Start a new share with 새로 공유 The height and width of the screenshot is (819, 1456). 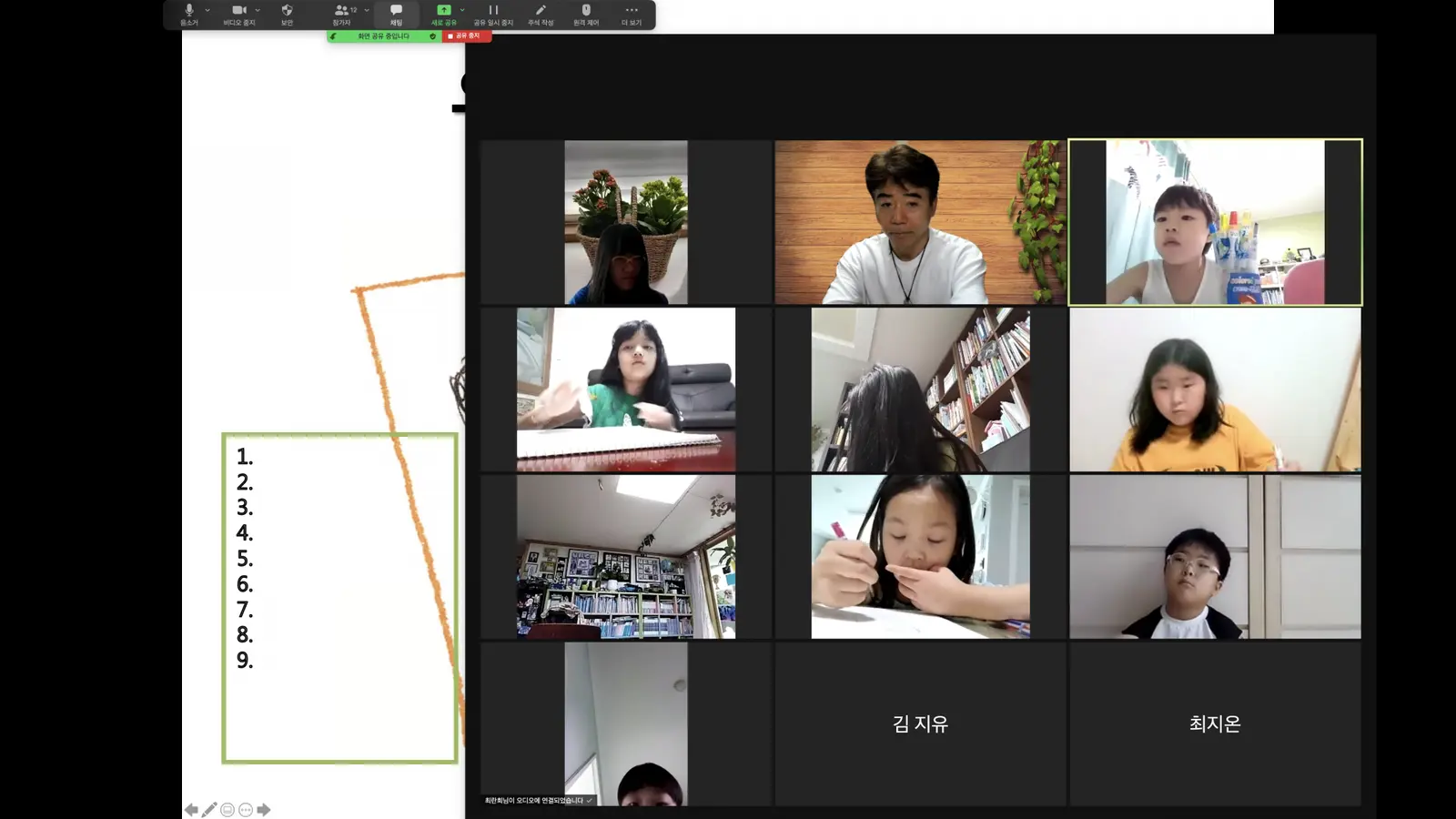click(x=444, y=15)
